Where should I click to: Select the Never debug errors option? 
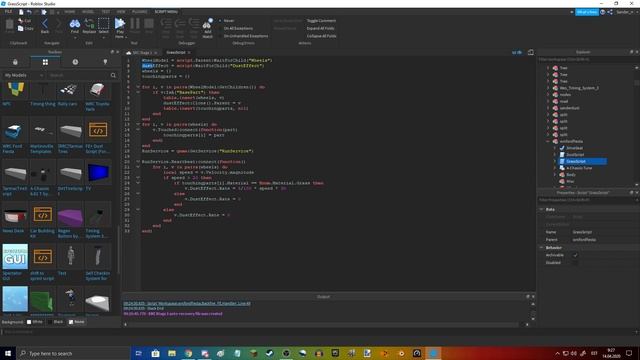(227, 20)
